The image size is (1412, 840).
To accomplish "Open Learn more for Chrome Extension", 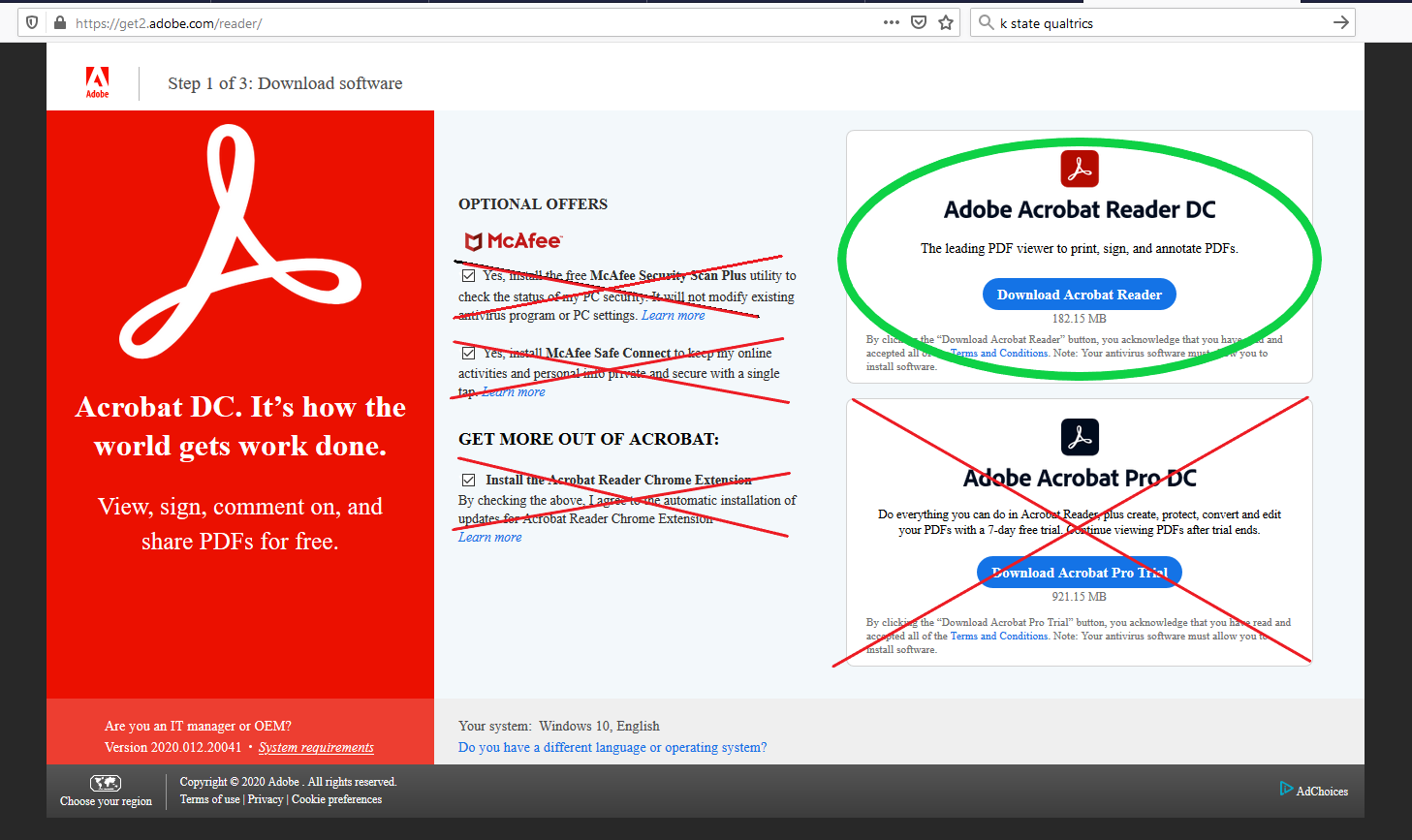I will click(490, 538).
